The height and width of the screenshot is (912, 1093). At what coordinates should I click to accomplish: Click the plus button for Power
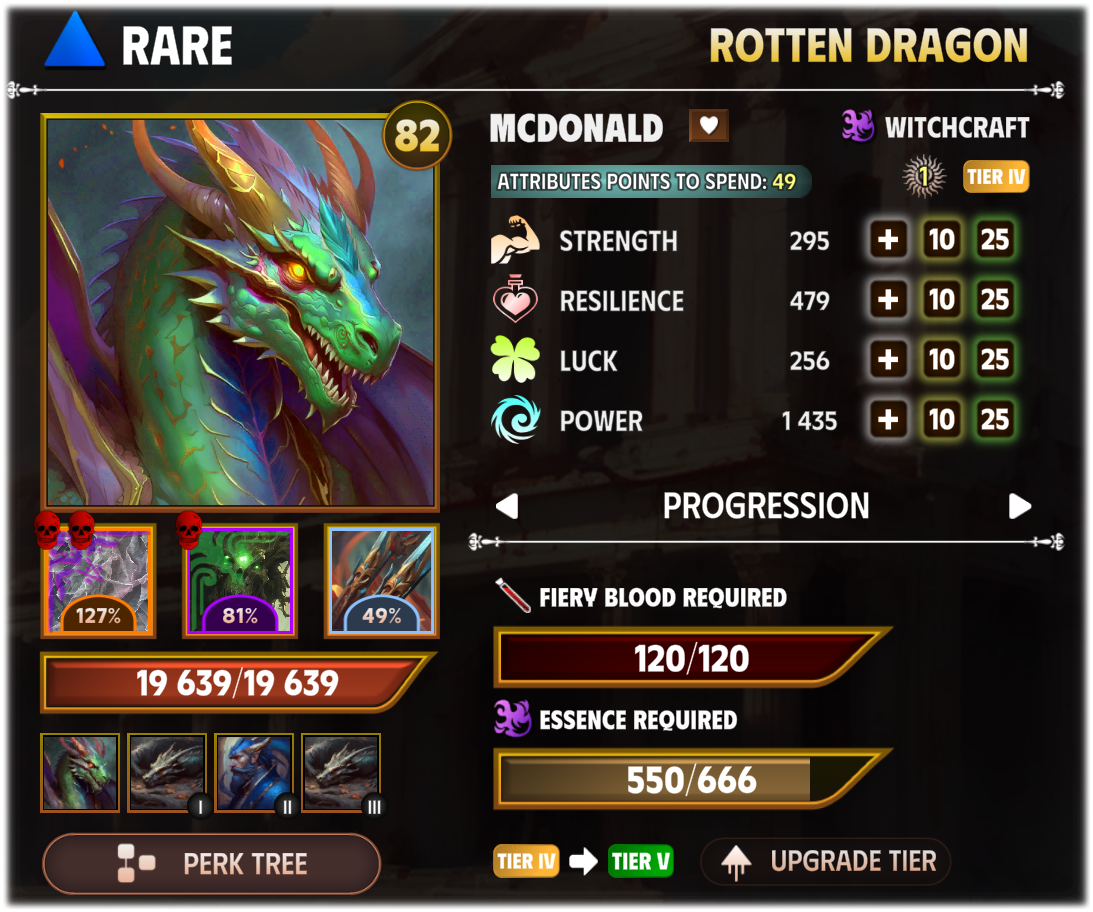pos(888,420)
